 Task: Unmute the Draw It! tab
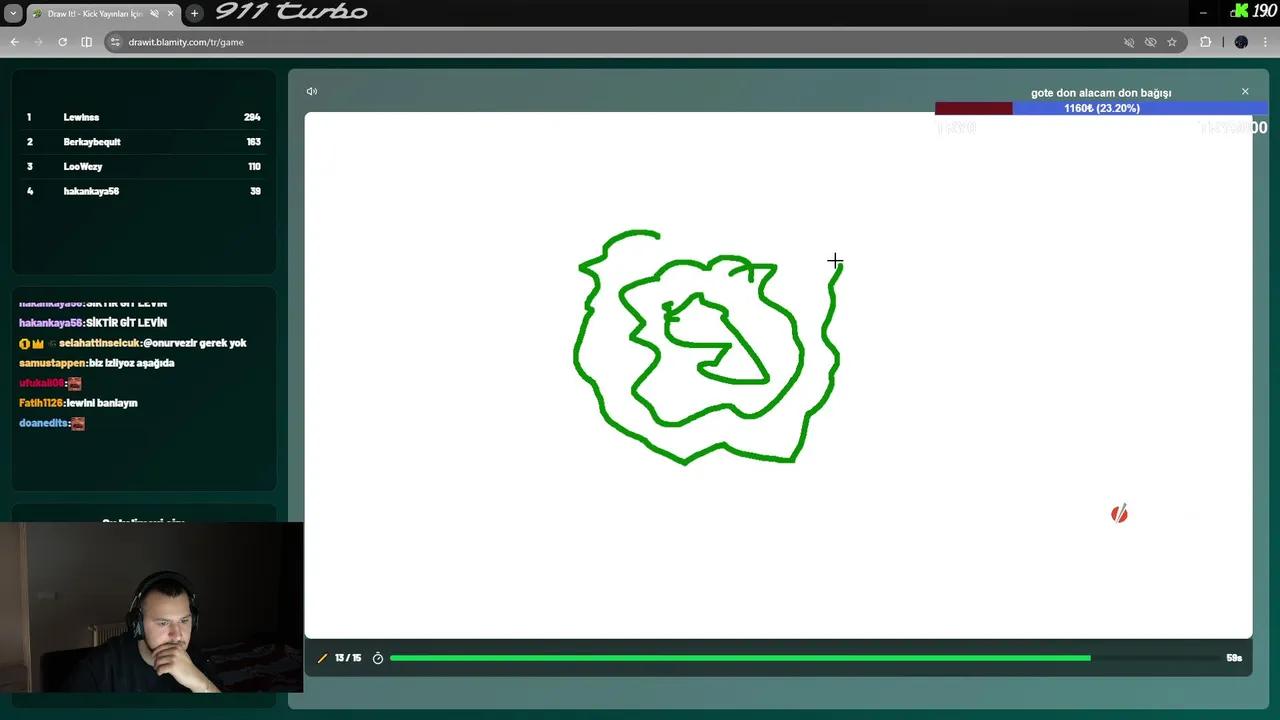tap(154, 14)
